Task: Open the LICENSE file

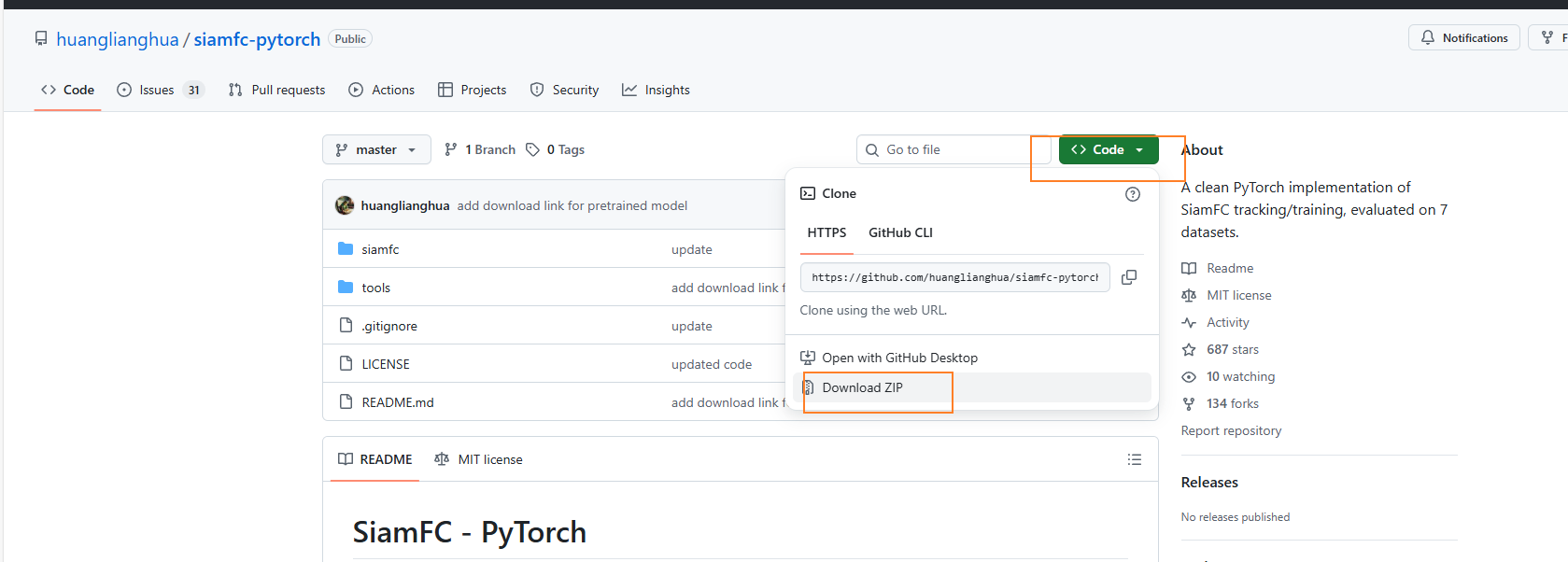Action: (x=386, y=364)
